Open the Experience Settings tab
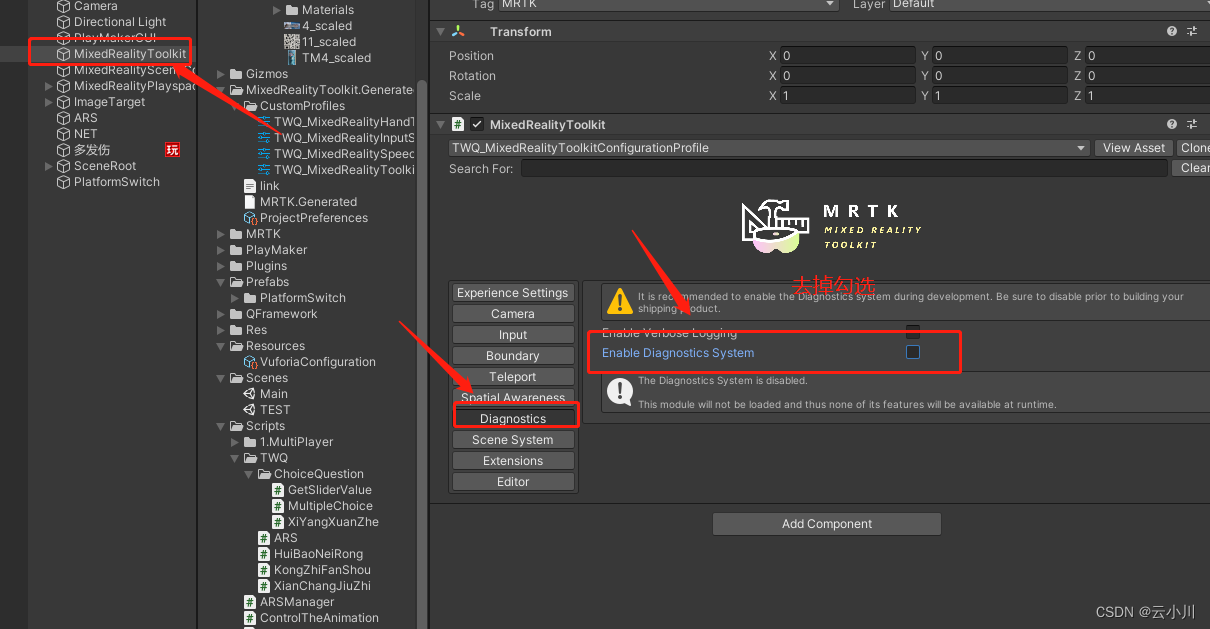The width and height of the screenshot is (1210, 629). pyautogui.click(x=513, y=293)
